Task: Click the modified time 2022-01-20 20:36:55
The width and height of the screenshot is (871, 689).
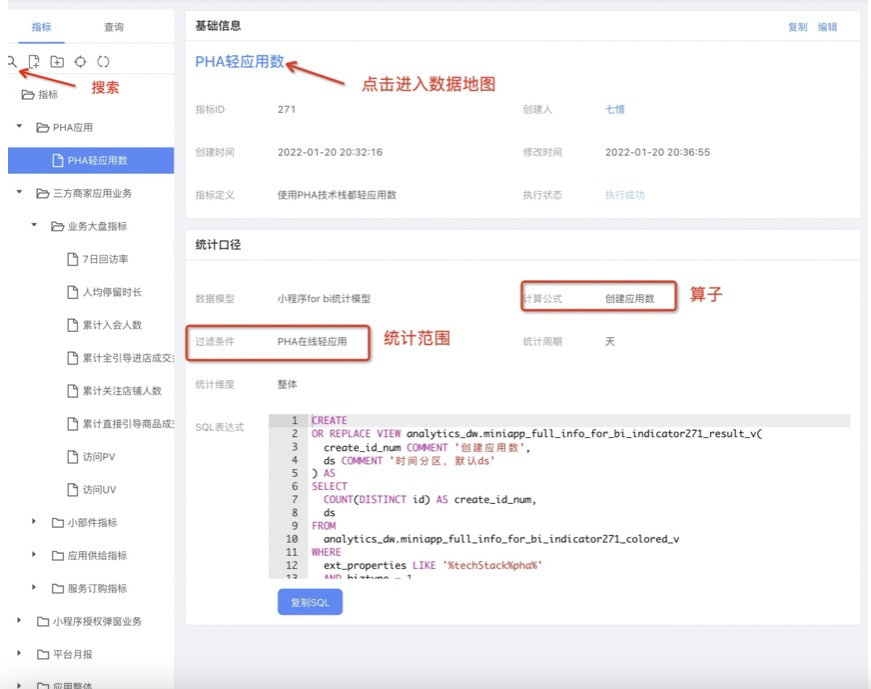Action: pos(658,152)
